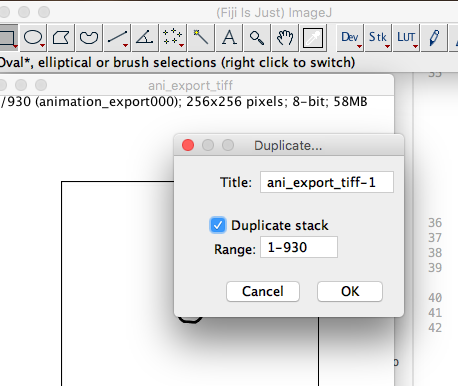Uncheck the Duplicate stack checkbox
This screenshot has width=458, height=386.
[218, 225]
